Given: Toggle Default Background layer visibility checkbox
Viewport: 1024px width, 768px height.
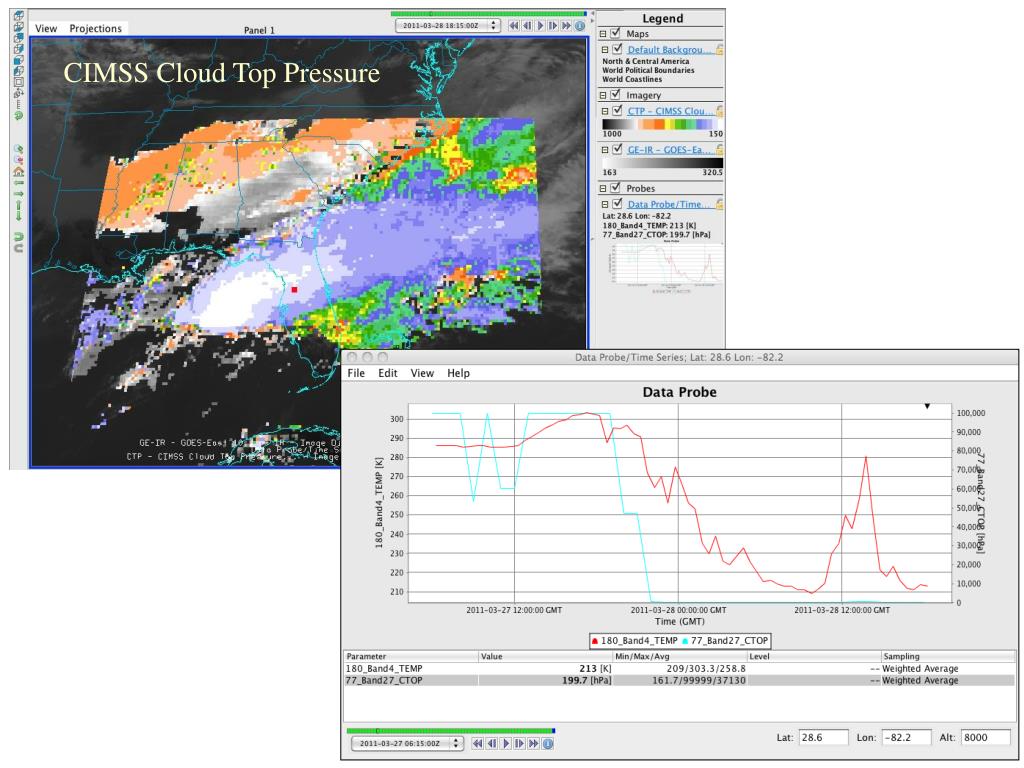Looking at the screenshot, I should coord(617,49).
